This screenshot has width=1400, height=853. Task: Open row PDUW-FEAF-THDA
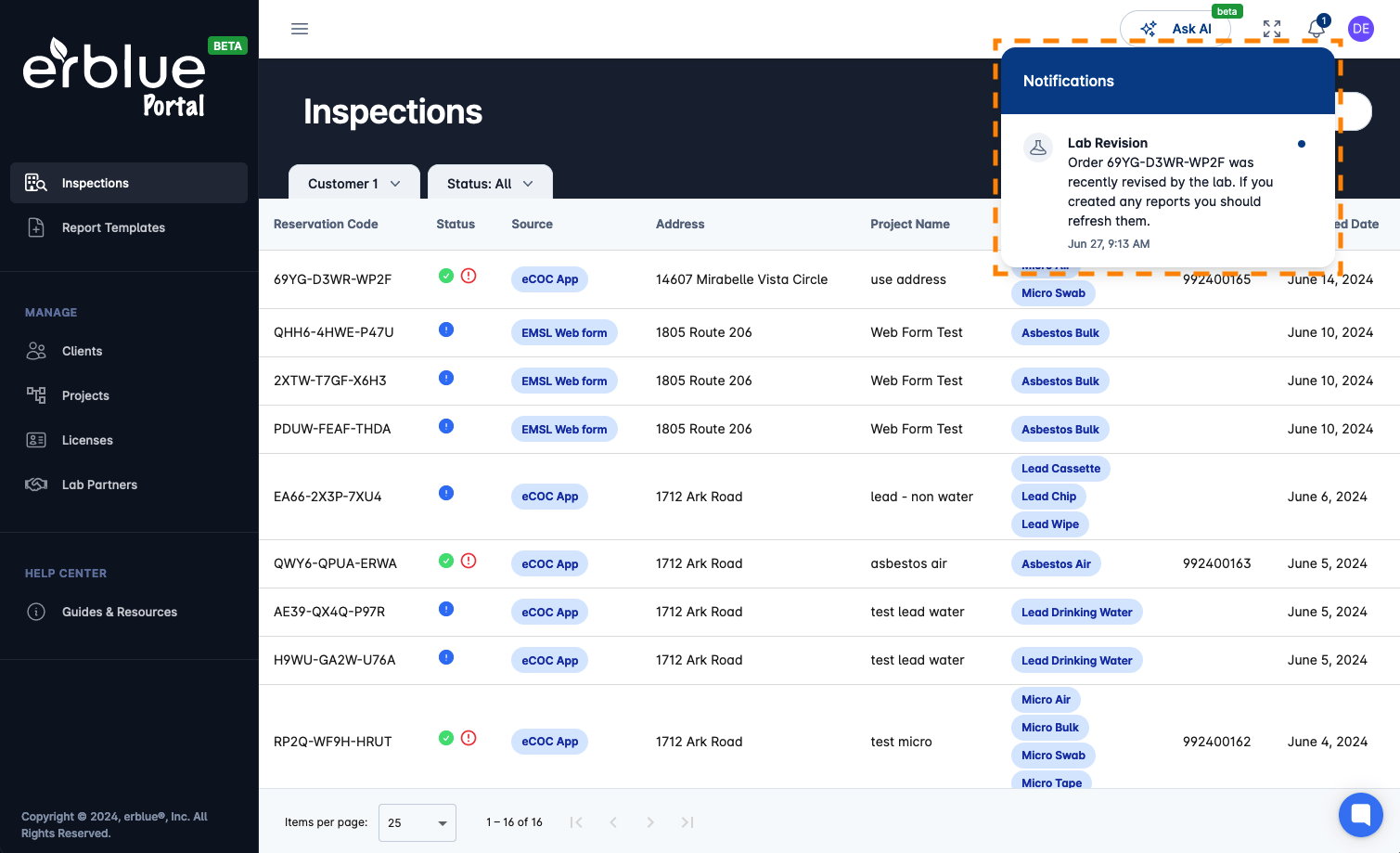pyautogui.click(x=828, y=429)
